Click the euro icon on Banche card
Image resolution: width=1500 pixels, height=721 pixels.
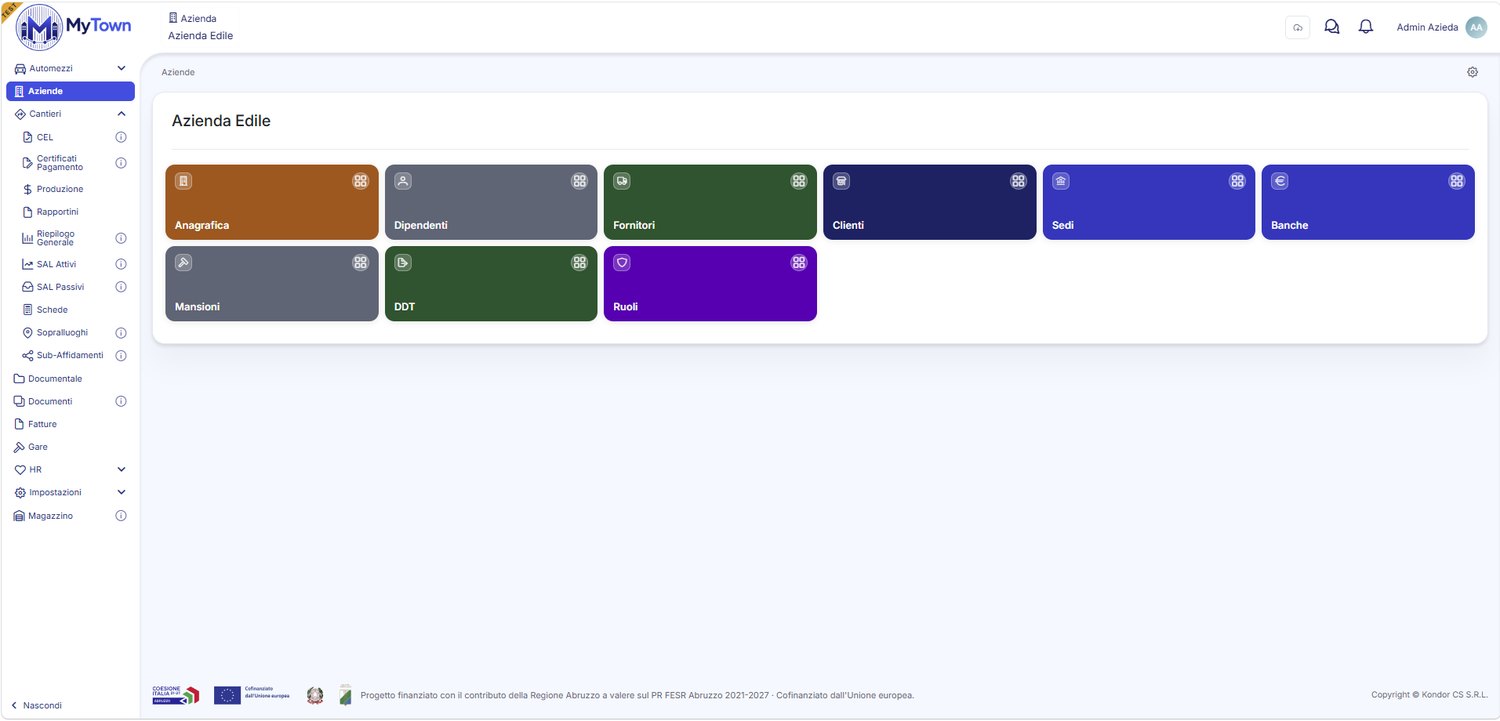[x=1280, y=181]
